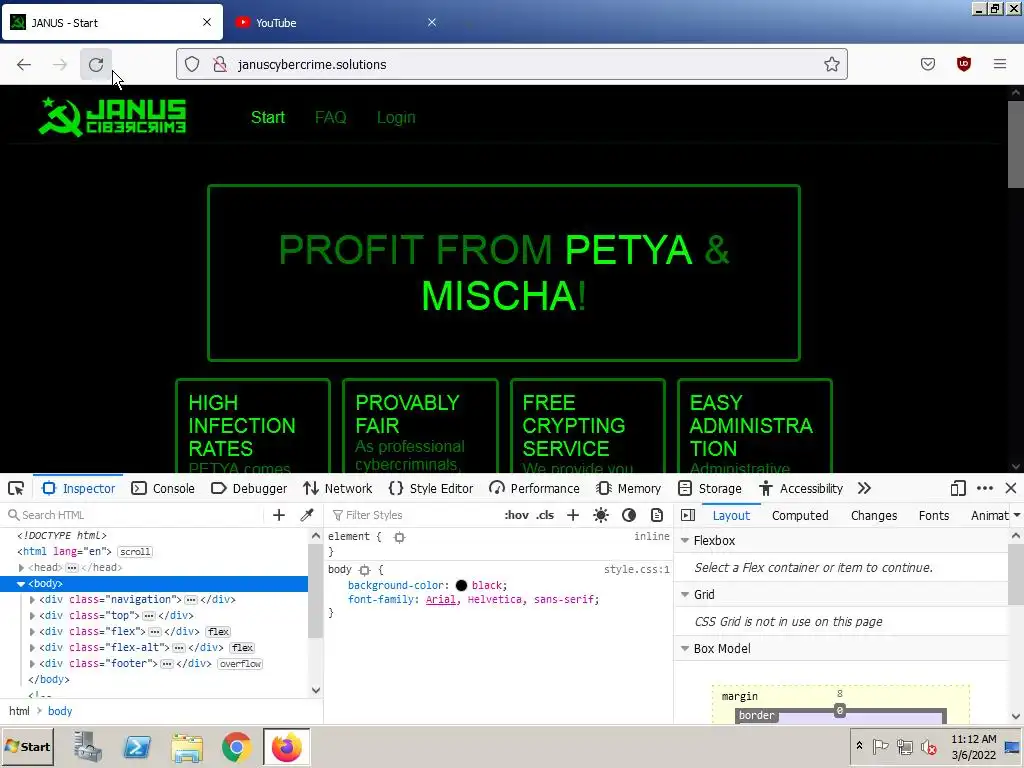Collapse the Box Model section
This screenshot has width=1024, height=768.
click(685, 648)
